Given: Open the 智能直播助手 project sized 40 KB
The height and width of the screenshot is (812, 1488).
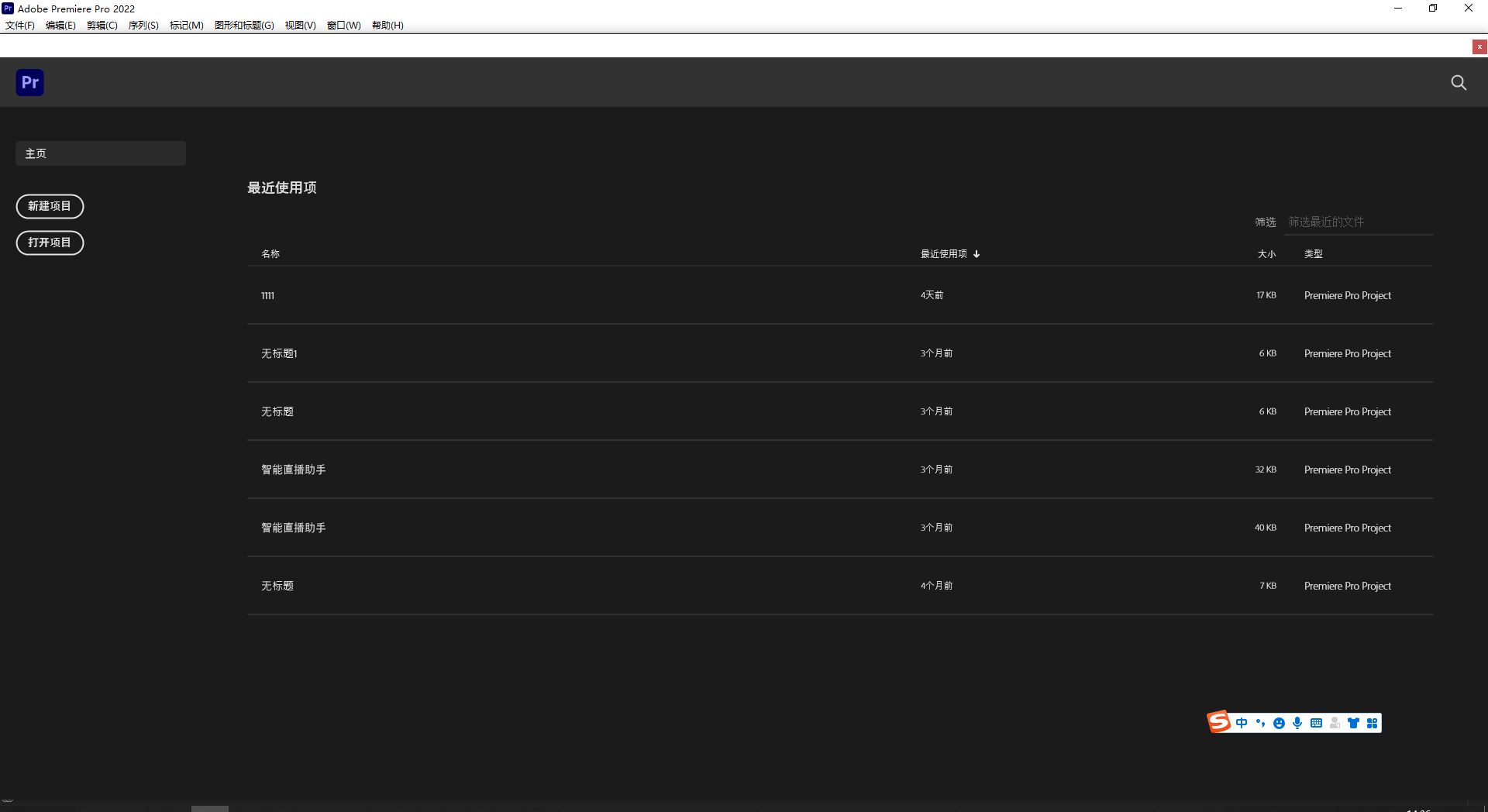Looking at the screenshot, I should (840, 528).
